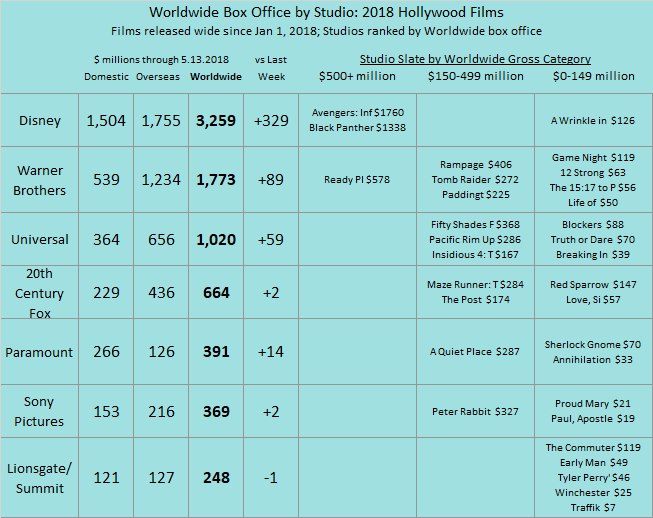This screenshot has width=653, height=518.
Task: Click Disney's overseas value 1,755
Action: [161, 120]
